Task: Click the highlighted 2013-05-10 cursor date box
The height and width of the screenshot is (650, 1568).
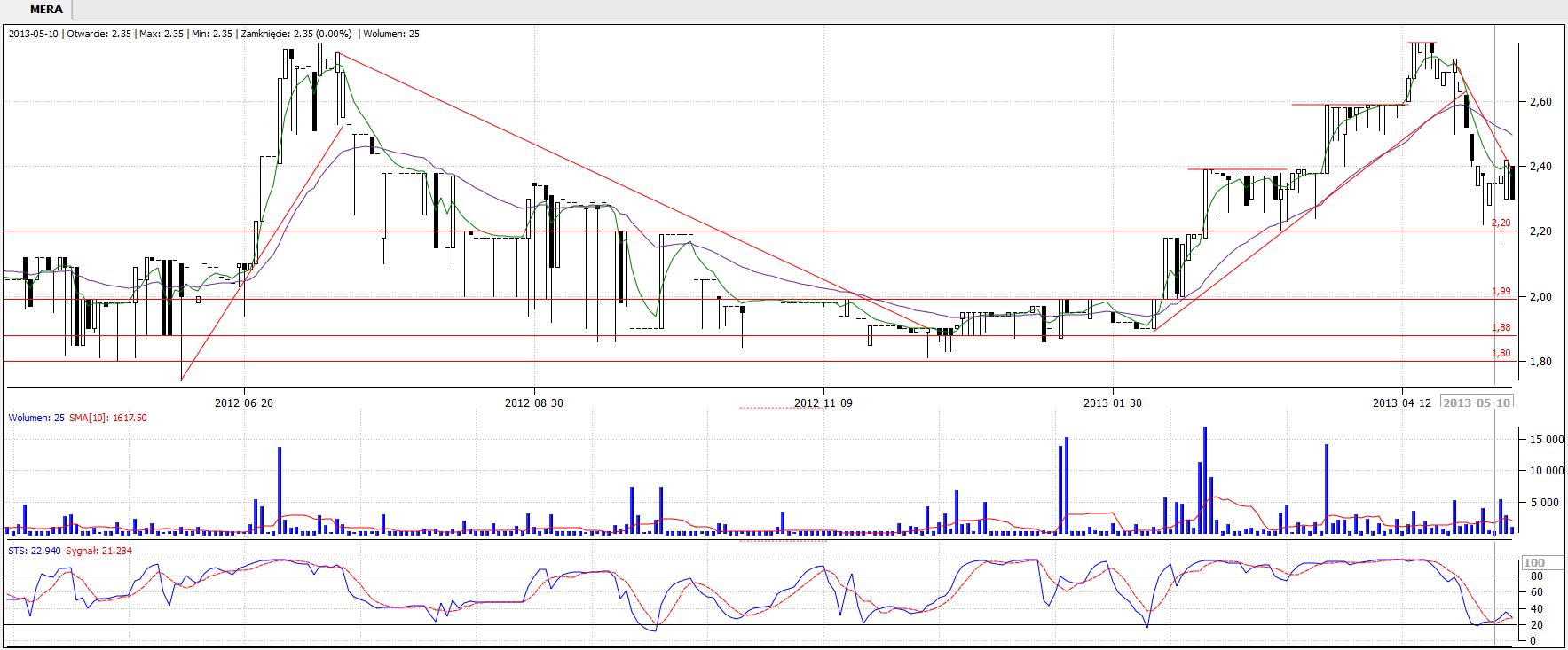Action: pyautogui.click(x=1477, y=403)
